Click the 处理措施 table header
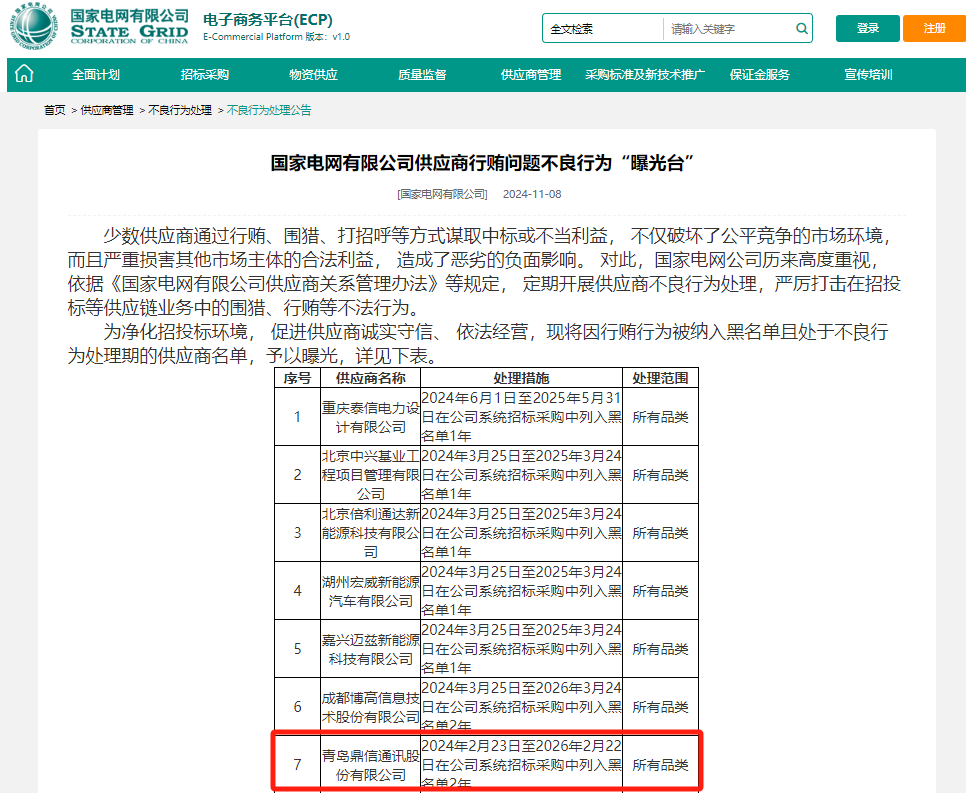 pyautogui.click(x=521, y=378)
